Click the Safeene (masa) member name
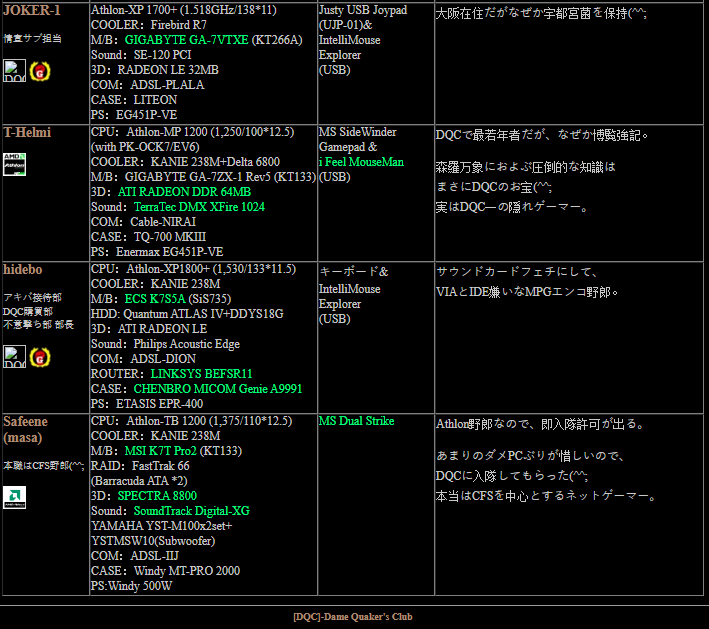Screen dimensions: 709x629 coord(25,429)
